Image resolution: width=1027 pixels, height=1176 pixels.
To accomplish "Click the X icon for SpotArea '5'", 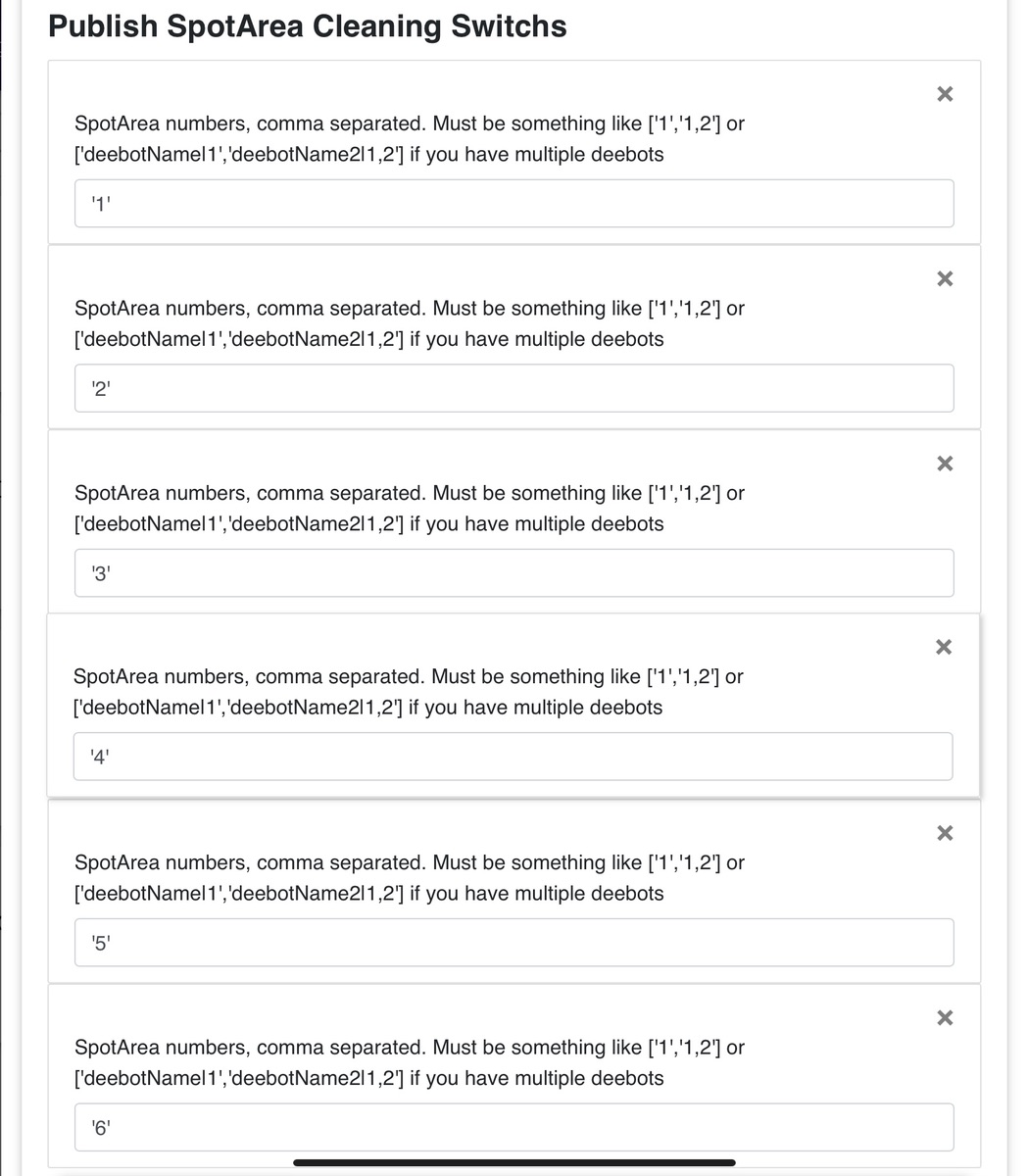I will click(x=944, y=833).
